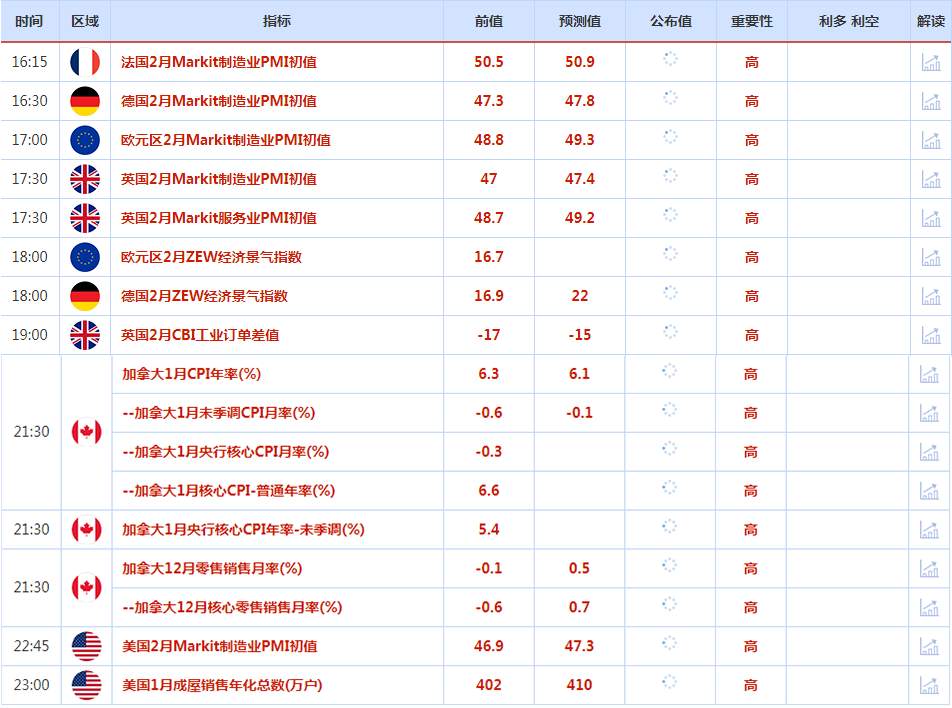The height and width of the screenshot is (708, 952).
Task: Open chart icon for 美国2月Markit制造业PMI初值
Action: coord(929,646)
